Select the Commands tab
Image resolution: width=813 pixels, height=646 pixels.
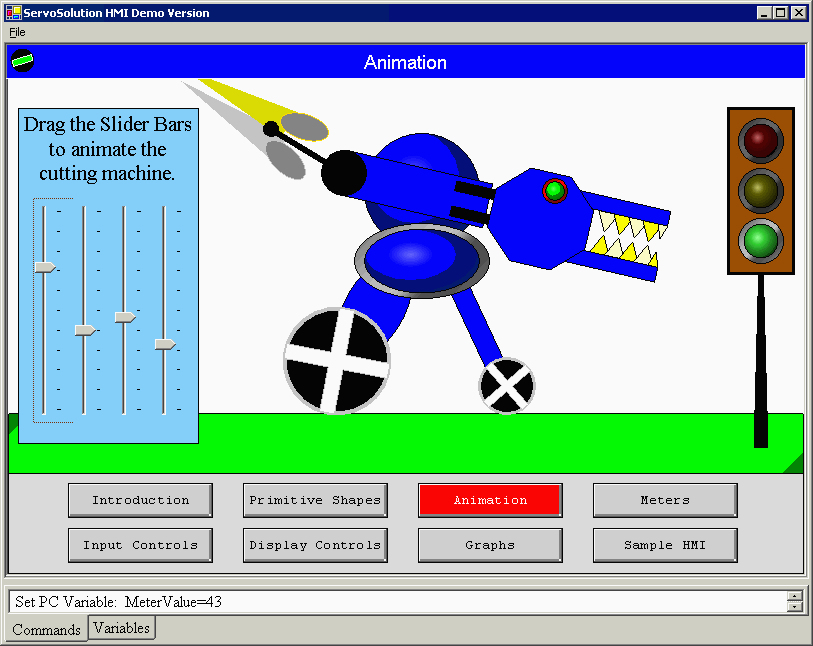coord(46,630)
